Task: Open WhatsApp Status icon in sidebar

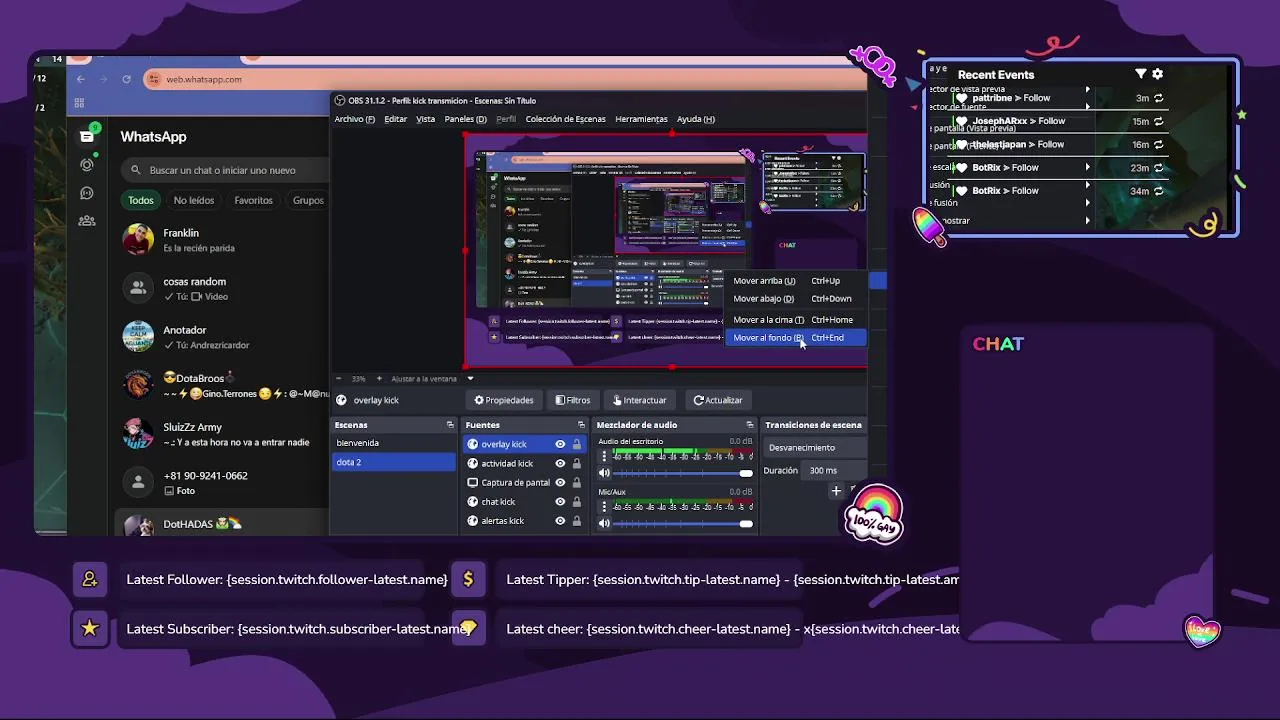Action: [87, 165]
